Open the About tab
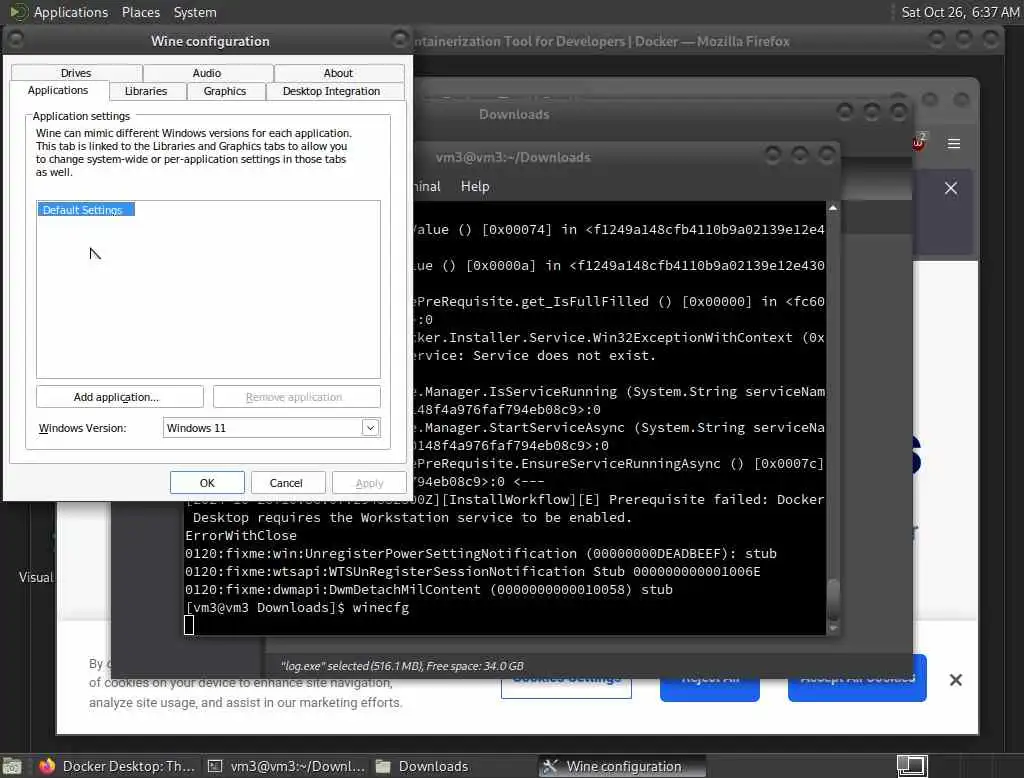1024x778 pixels. point(338,73)
